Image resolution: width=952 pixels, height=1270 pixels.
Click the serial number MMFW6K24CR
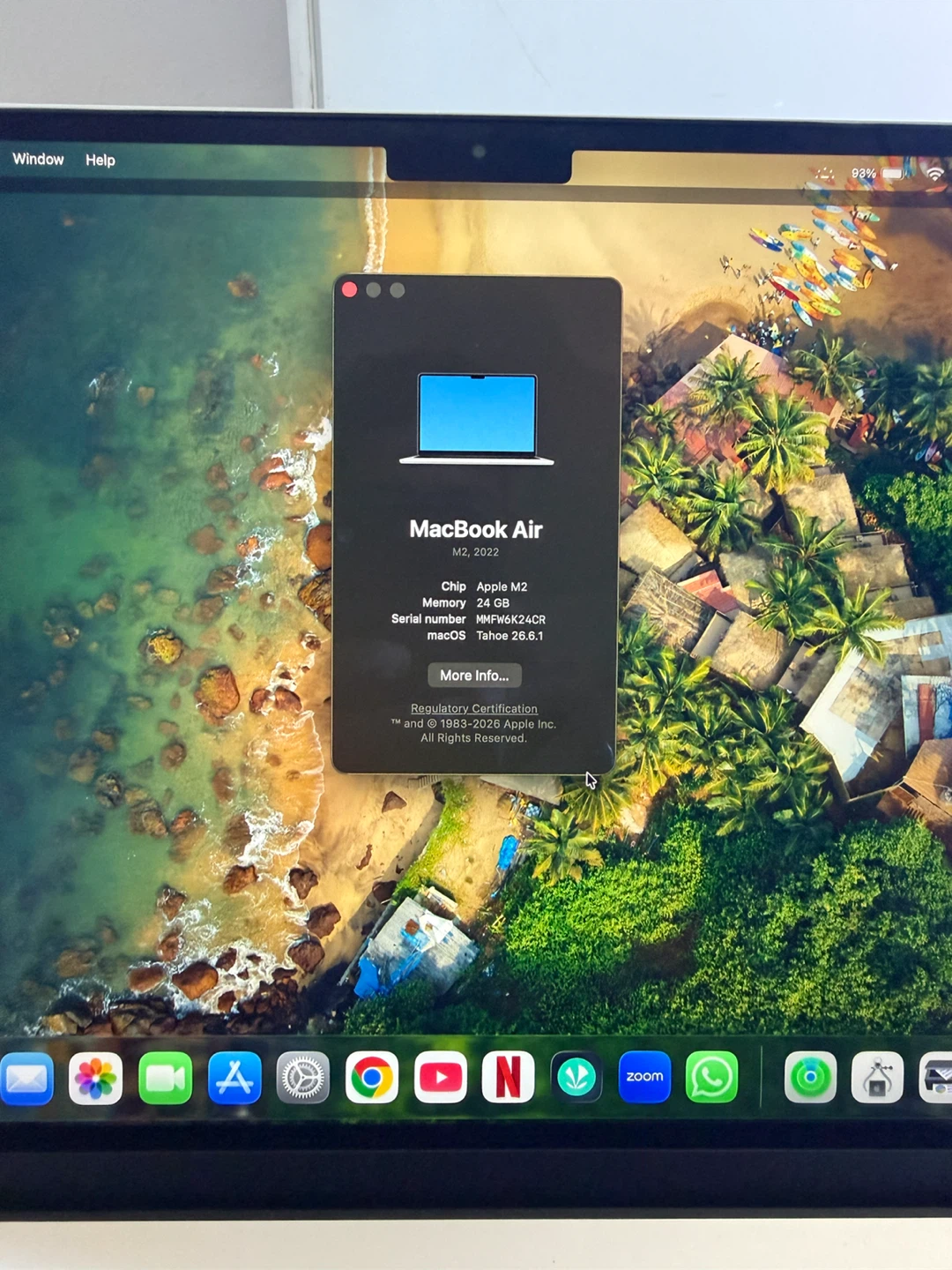tap(510, 619)
